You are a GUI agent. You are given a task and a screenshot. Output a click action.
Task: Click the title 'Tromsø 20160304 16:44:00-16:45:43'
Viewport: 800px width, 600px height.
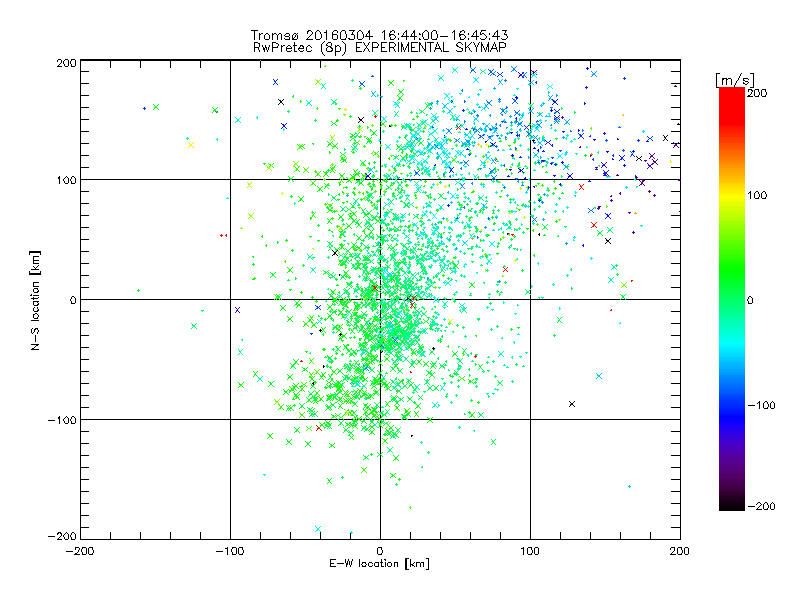[x=379, y=35]
